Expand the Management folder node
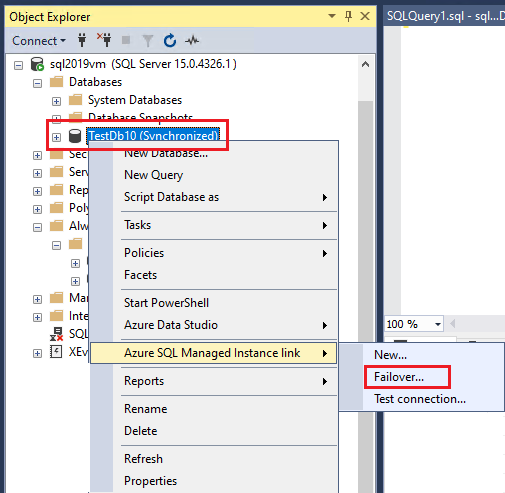 [37, 299]
